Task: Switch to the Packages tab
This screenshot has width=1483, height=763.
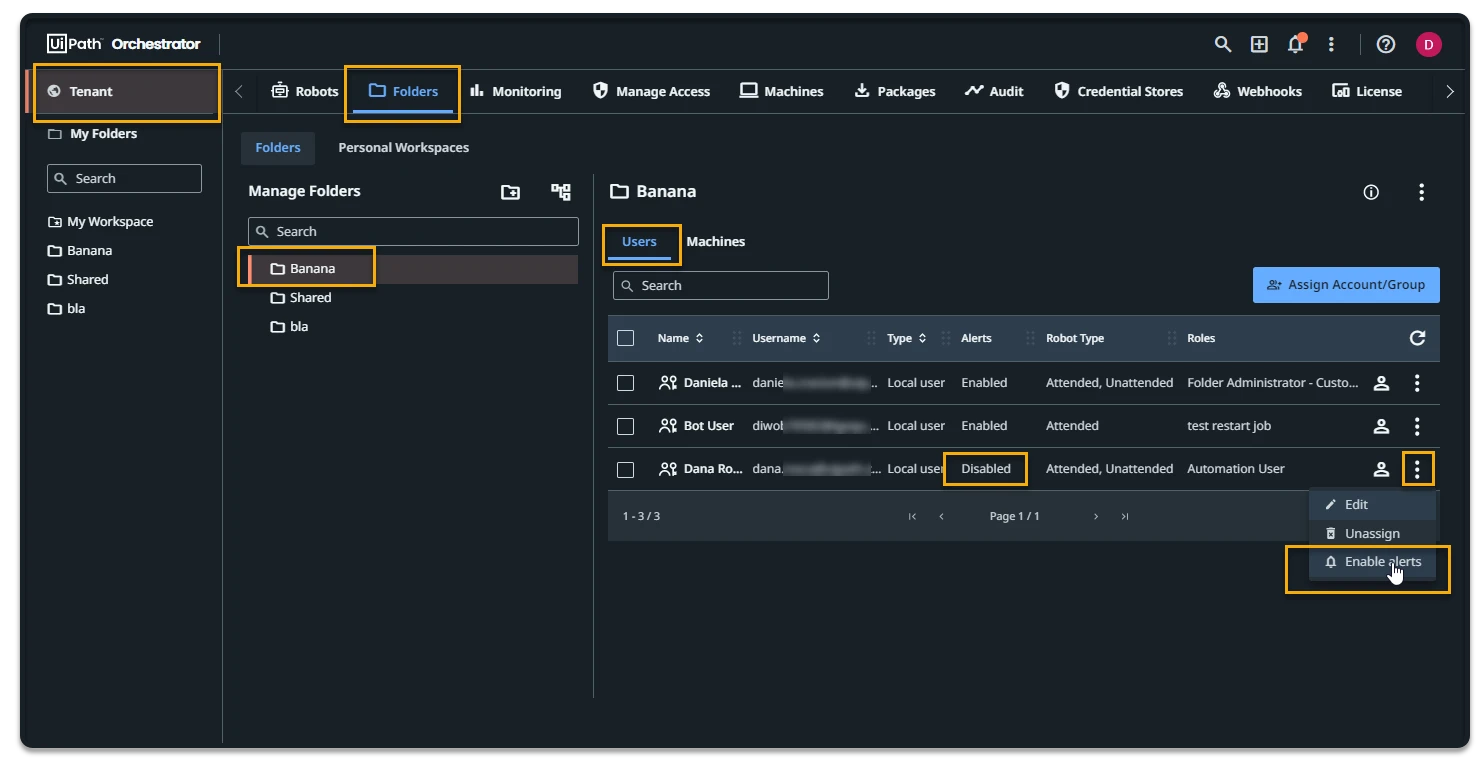Action: [895, 91]
